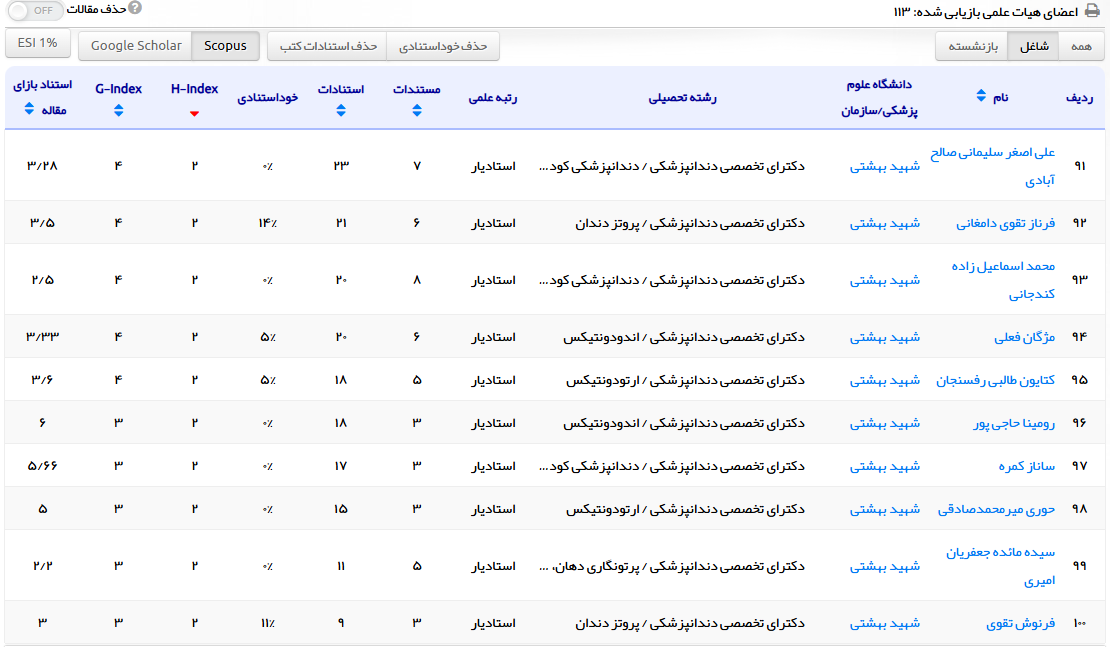1110x647 pixels.
Task: Click the H-Index column header
Action: coord(194,89)
